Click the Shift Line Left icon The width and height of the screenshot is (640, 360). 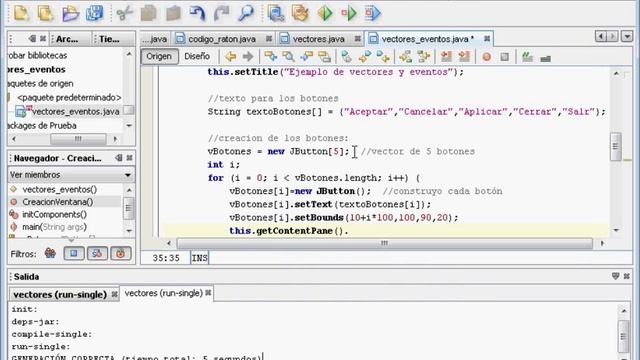446,56
